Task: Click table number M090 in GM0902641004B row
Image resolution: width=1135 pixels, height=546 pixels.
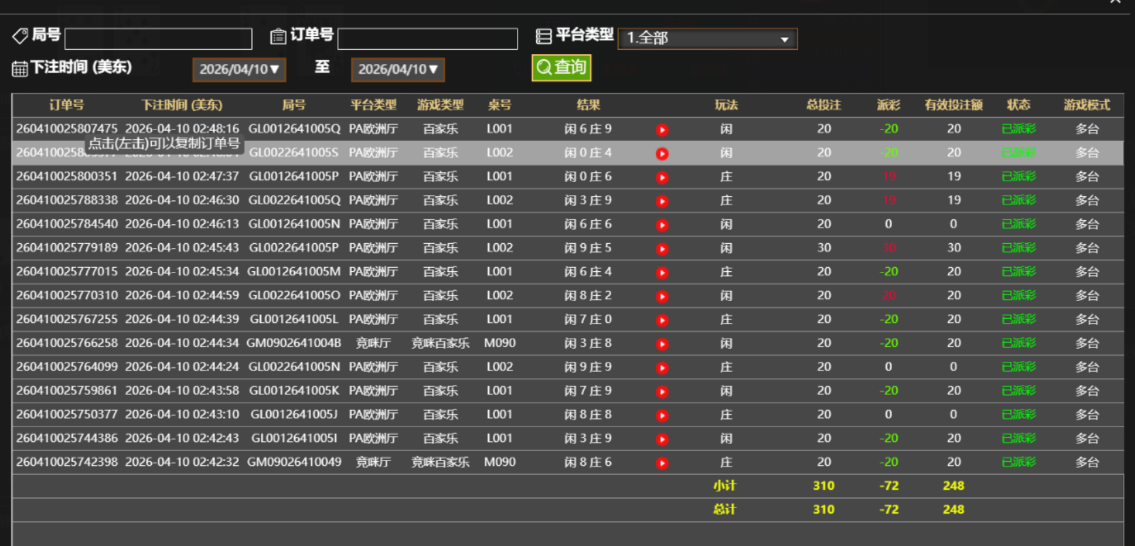Action: 499,343
